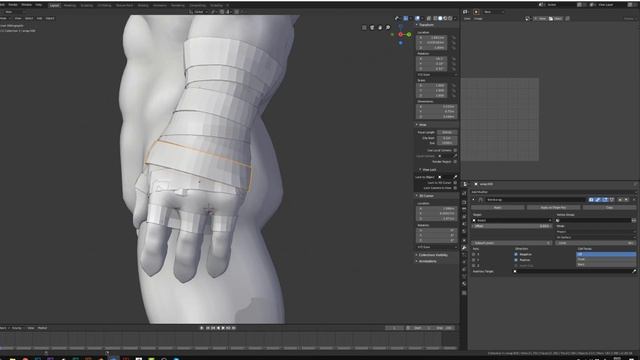Viewport: 640px width, 360px height.
Task: Select Solid viewport shading icon
Action: 440,18
